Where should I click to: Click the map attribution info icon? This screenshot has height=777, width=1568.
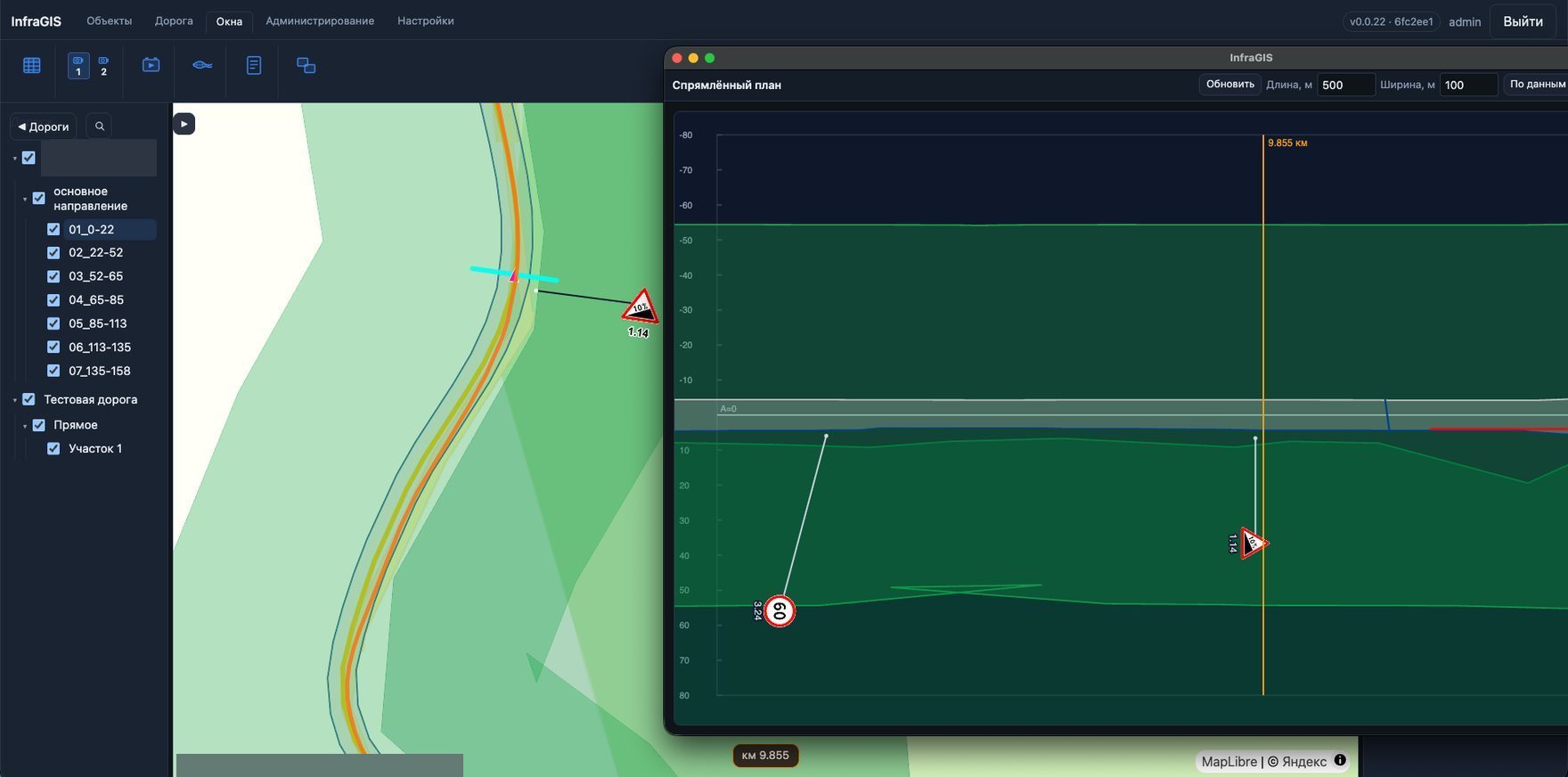[x=1340, y=760]
